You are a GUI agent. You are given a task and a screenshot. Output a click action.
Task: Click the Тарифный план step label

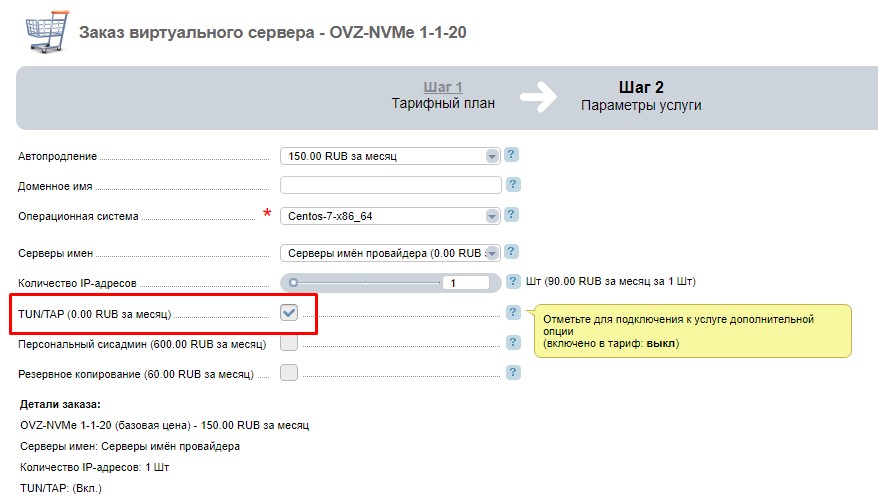click(x=443, y=104)
